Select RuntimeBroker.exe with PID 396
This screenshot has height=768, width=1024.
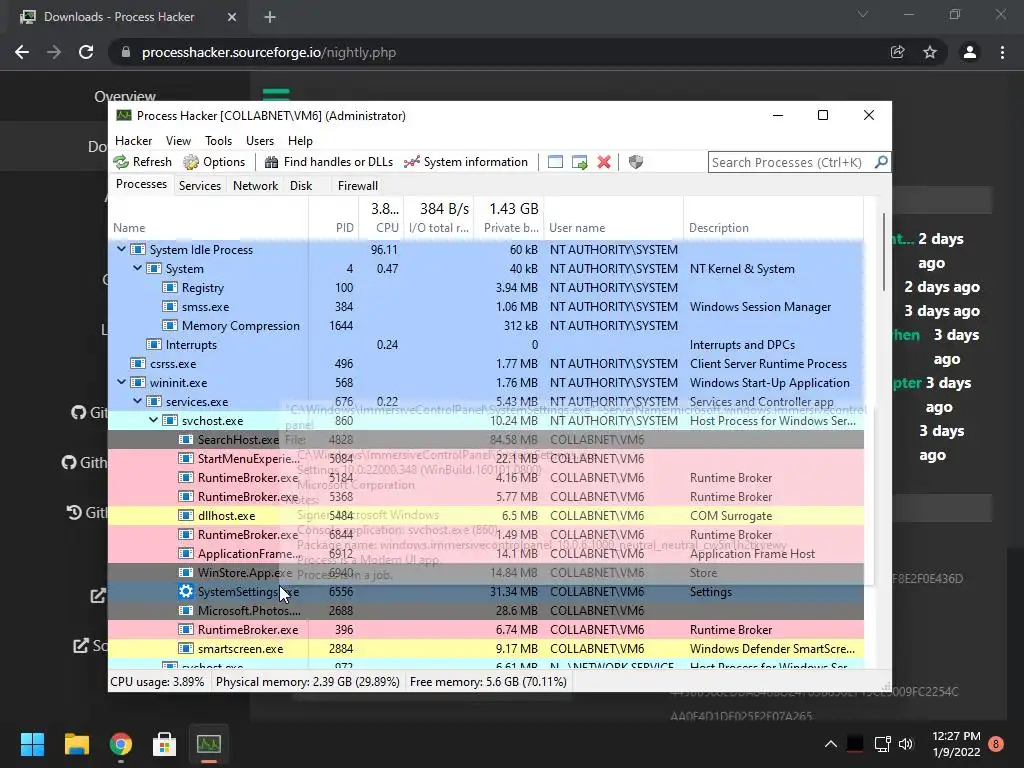click(486, 630)
